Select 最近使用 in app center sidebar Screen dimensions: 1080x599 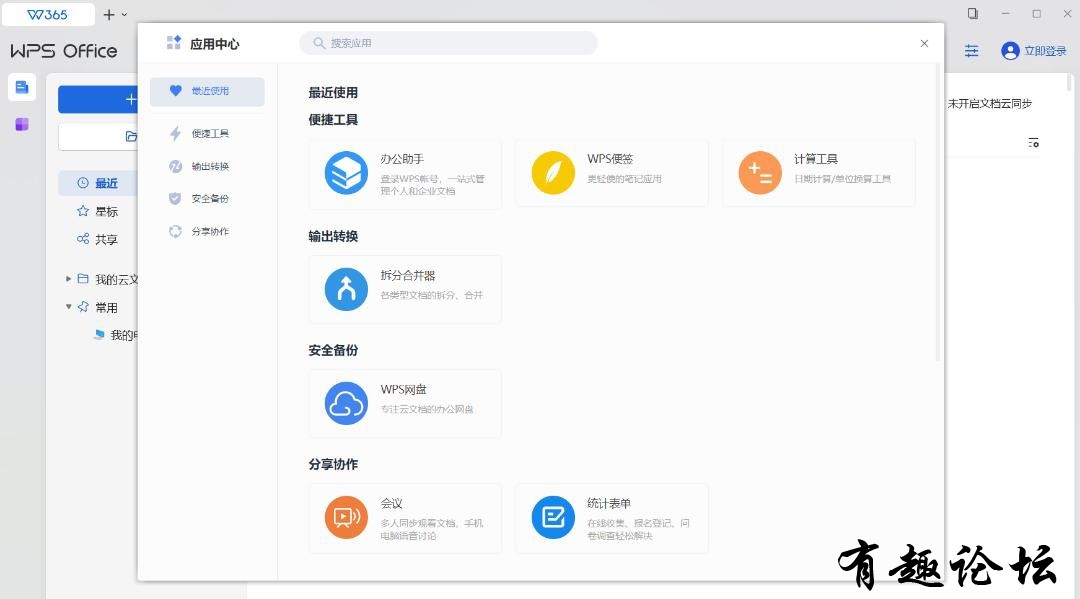coord(207,91)
